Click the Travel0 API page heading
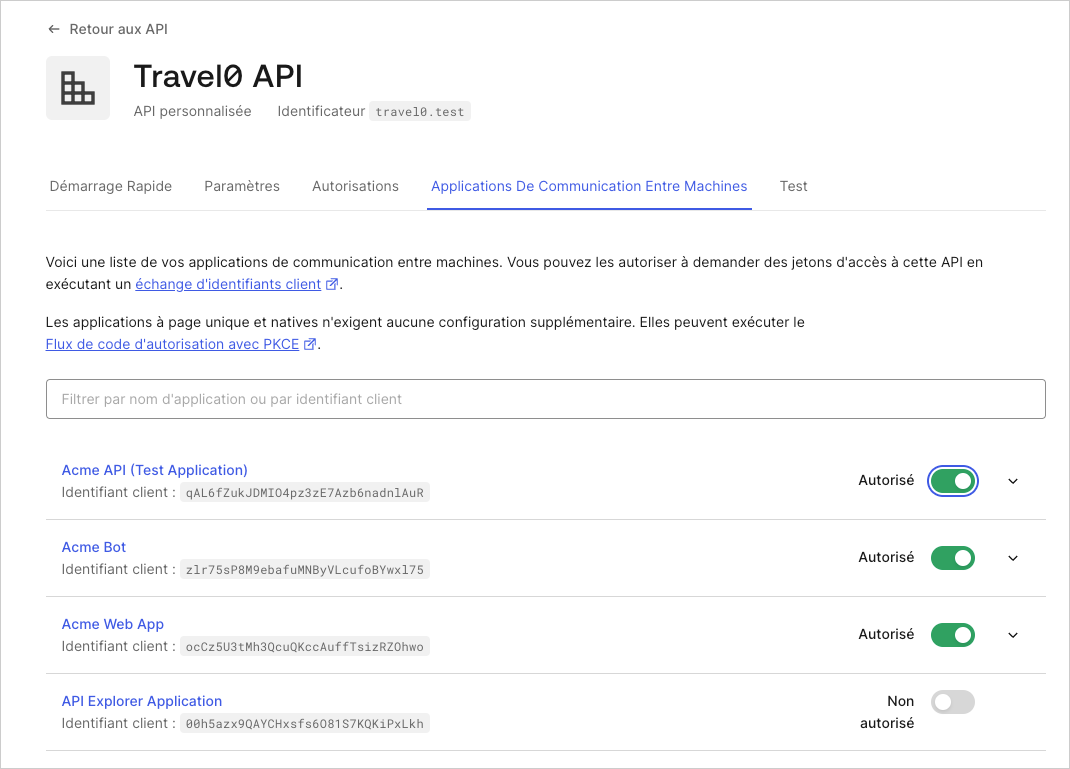This screenshot has height=769, width=1070. click(218, 76)
